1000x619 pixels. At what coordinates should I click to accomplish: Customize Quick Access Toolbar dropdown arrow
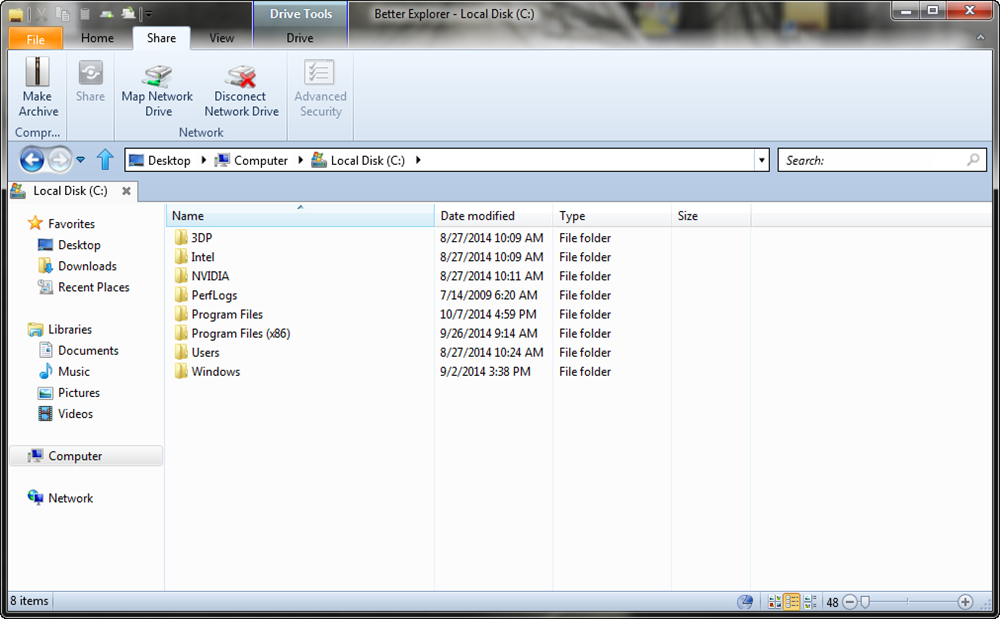click(x=149, y=14)
